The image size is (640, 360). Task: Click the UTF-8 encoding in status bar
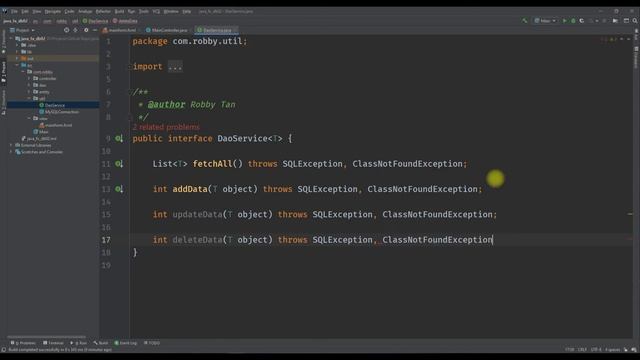[x=596, y=350]
